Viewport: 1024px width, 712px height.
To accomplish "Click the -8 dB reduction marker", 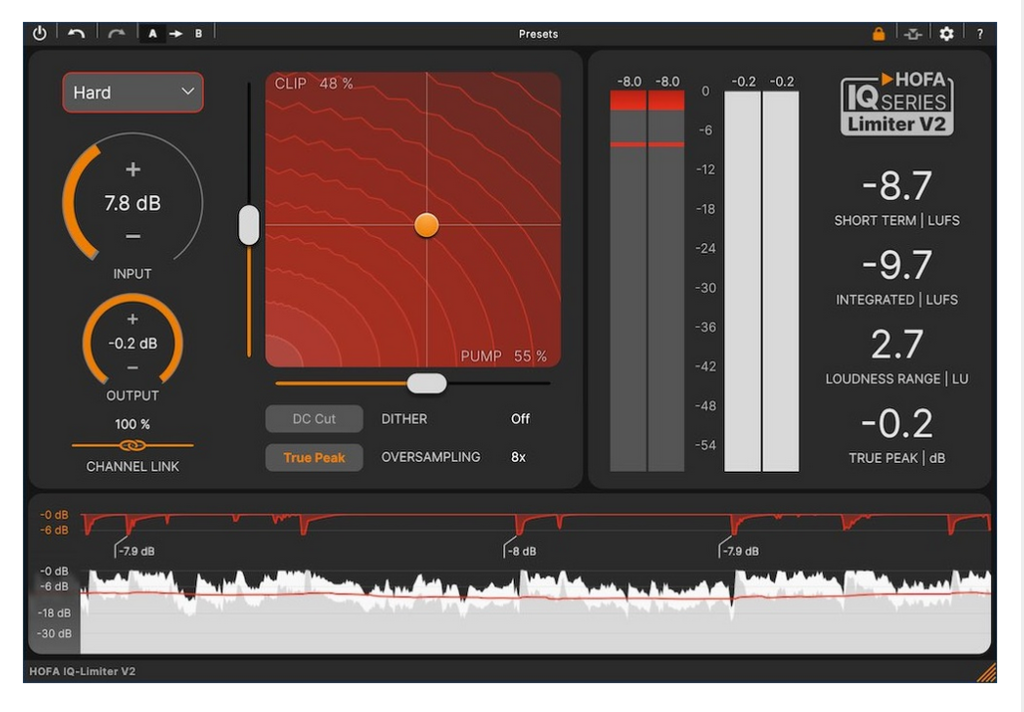I will tap(521, 551).
